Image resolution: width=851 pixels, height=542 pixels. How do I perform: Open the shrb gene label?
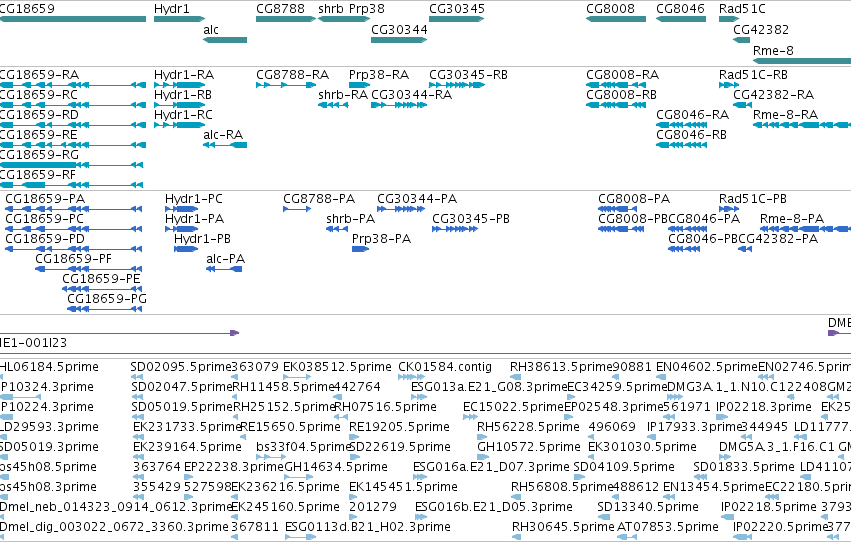331,9
